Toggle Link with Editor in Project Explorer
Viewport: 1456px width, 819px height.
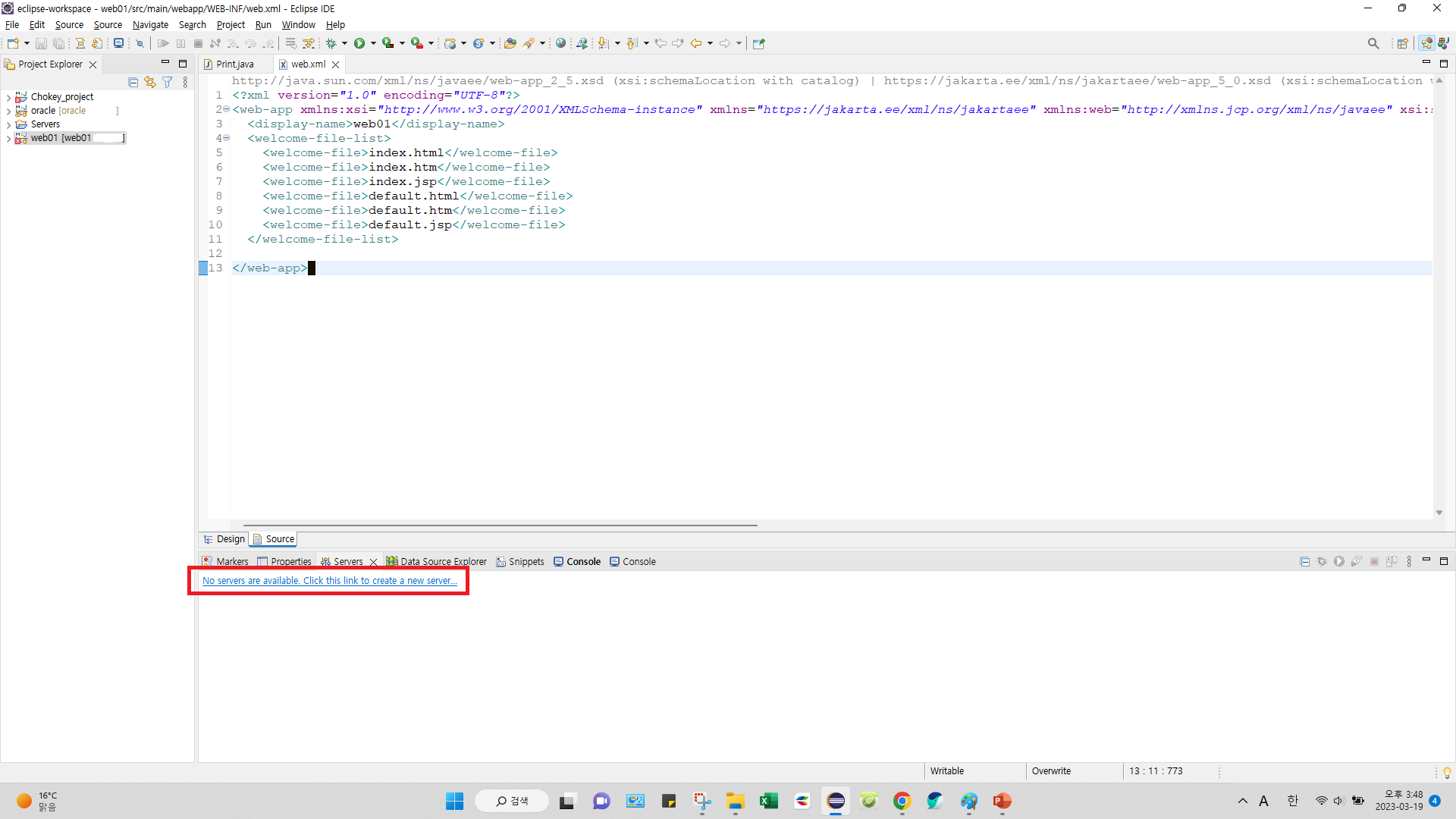(x=150, y=82)
